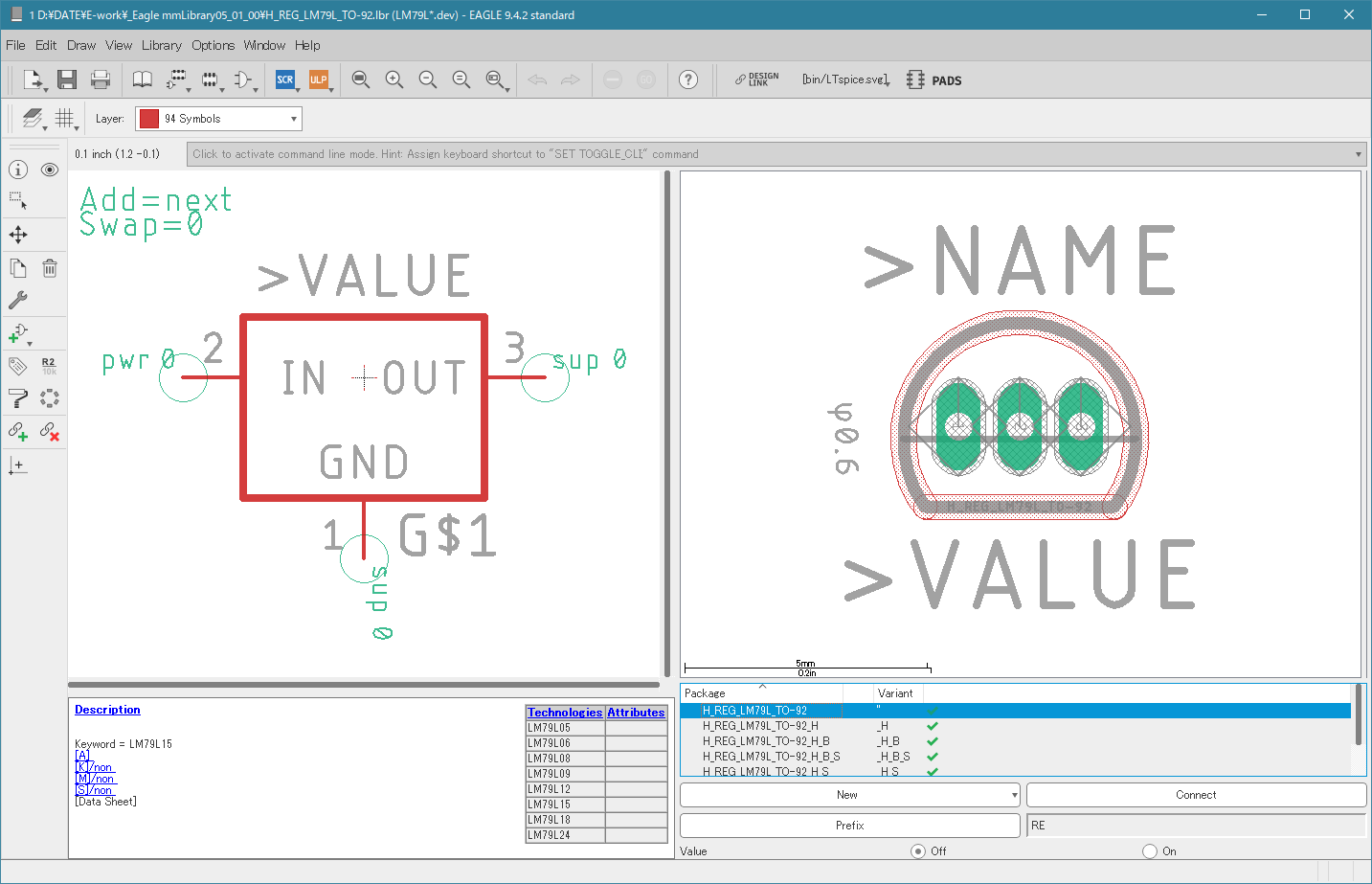Open the Technologies link

coord(565,713)
